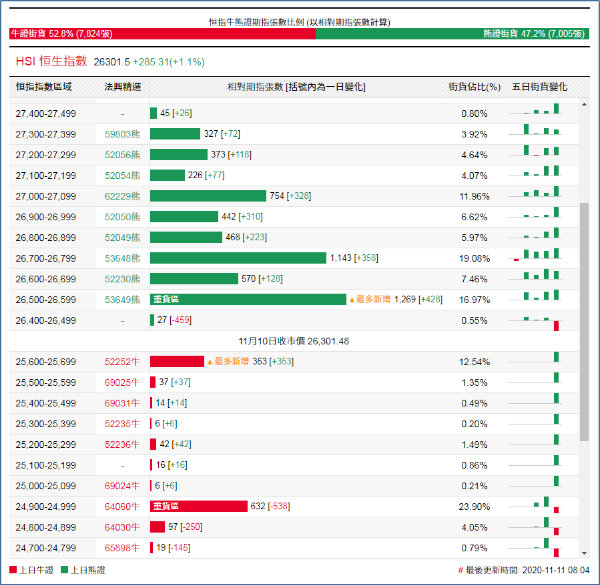
Task: Click the red 牛證街貨 52.8% ratio bar
Action: tap(163, 34)
